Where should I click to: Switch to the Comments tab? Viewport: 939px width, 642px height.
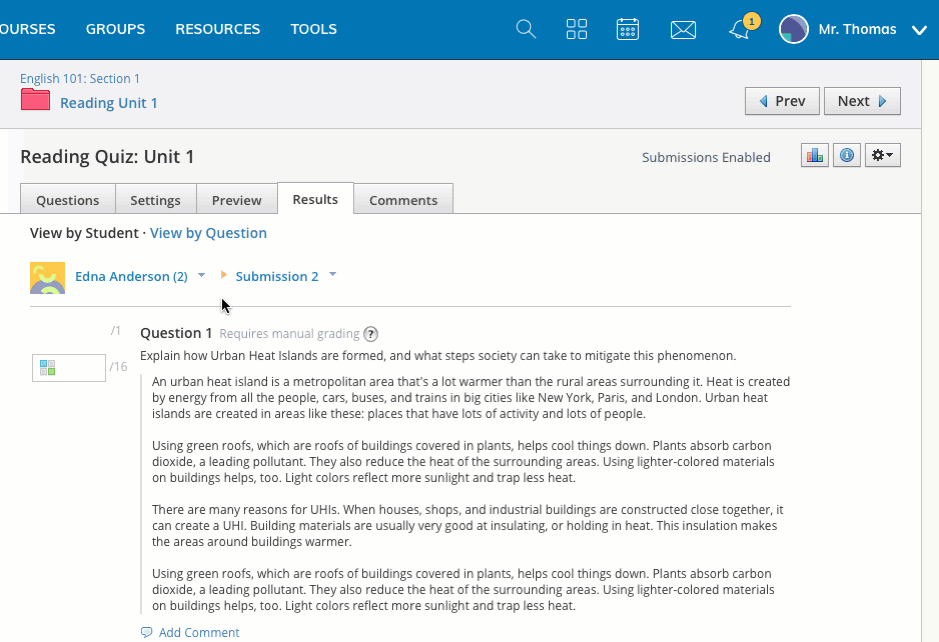[403, 200]
